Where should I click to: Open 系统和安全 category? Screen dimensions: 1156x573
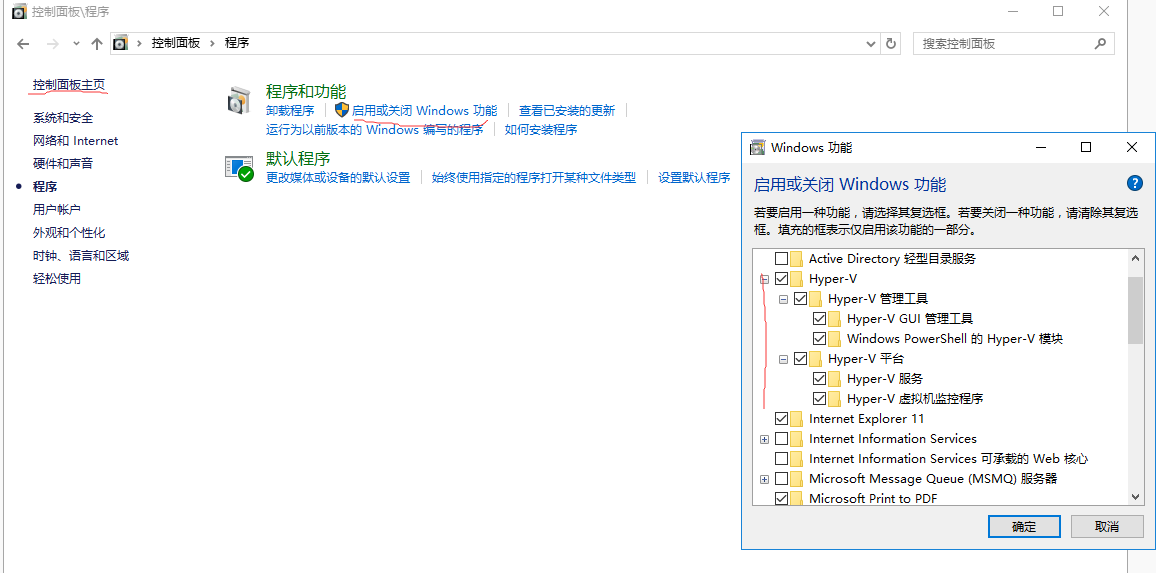click(x=63, y=118)
